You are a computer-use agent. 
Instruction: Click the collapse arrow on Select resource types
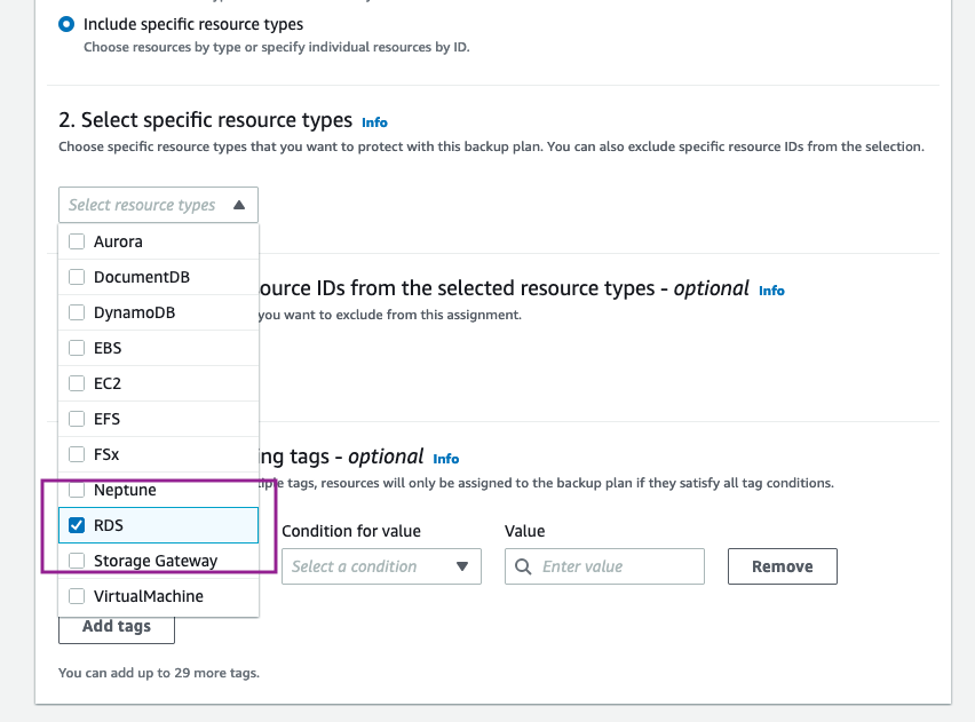point(238,204)
